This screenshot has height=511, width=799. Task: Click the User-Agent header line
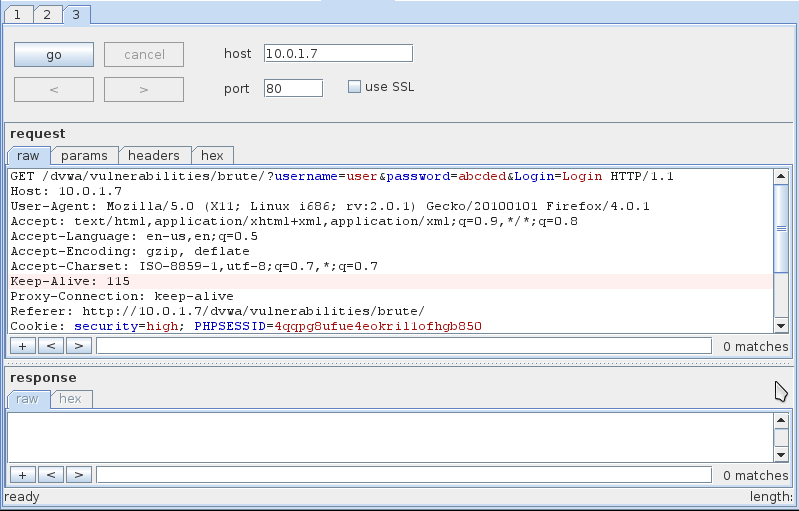pos(330,206)
